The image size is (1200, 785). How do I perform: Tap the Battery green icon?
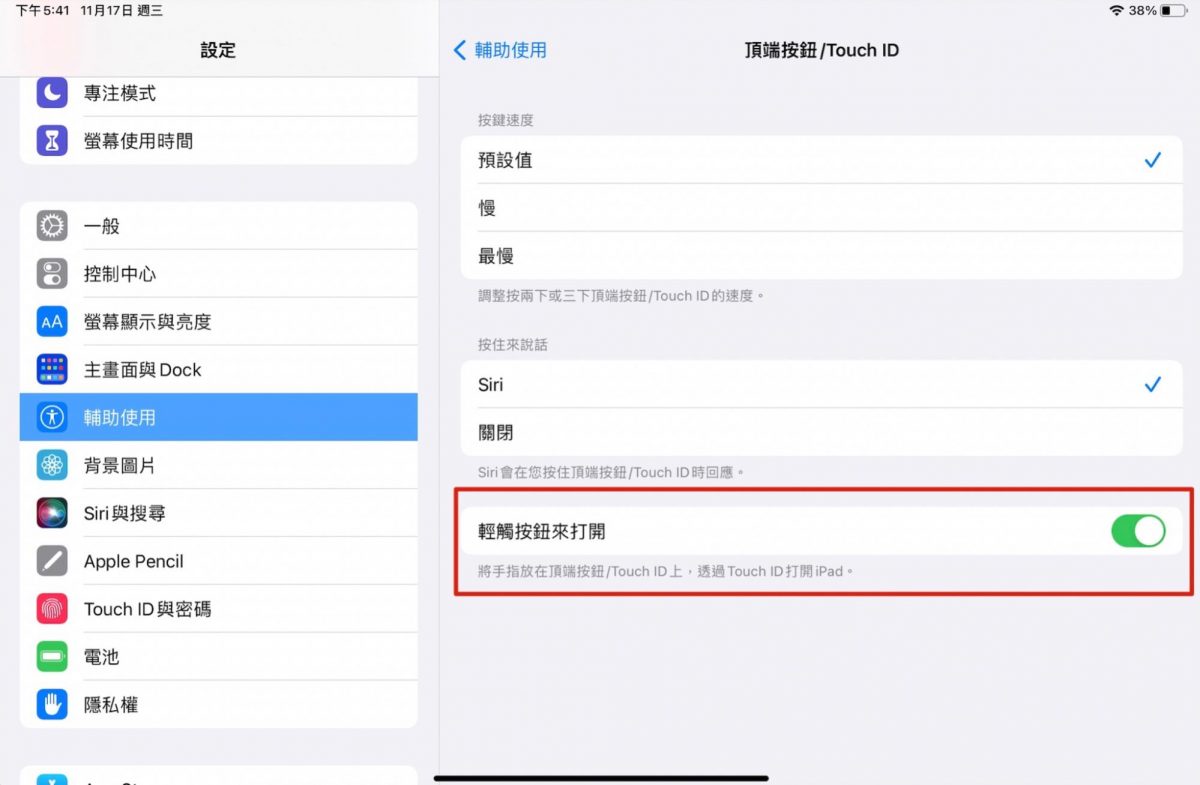click(x=52, y=657)
